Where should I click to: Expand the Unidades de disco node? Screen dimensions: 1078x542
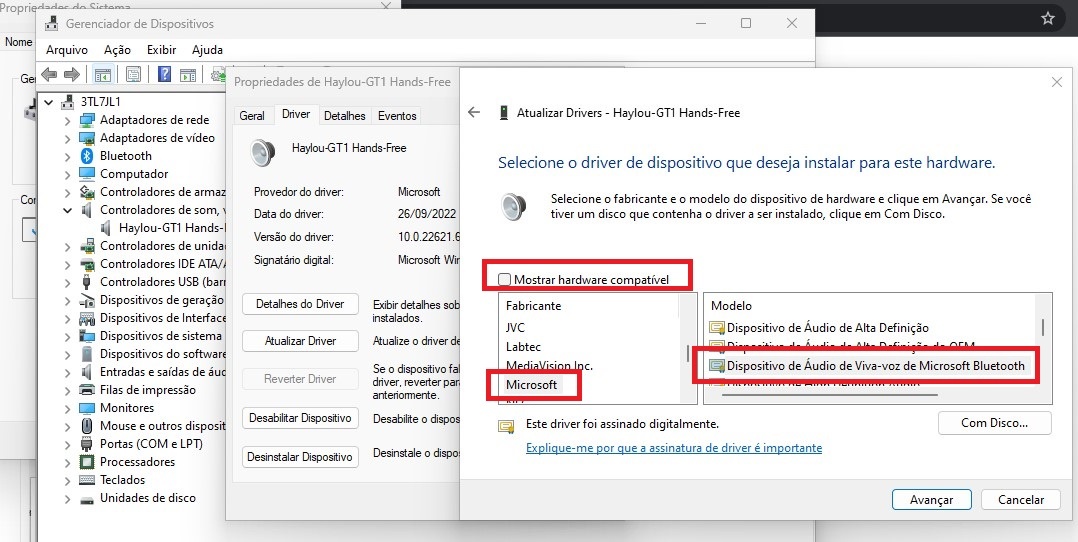[x=67, y=498]
